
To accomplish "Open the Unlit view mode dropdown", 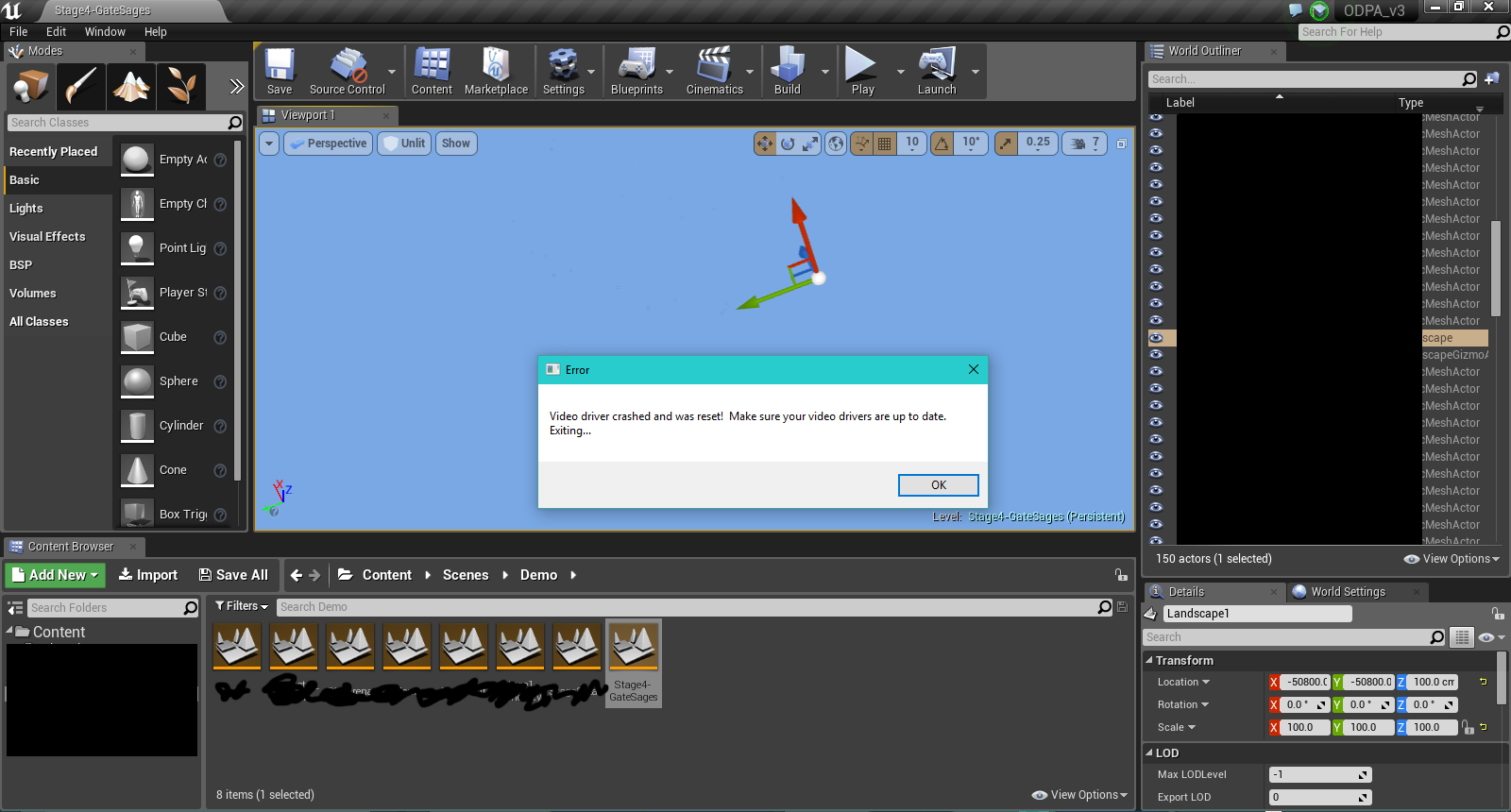I will tap(404, 144).
